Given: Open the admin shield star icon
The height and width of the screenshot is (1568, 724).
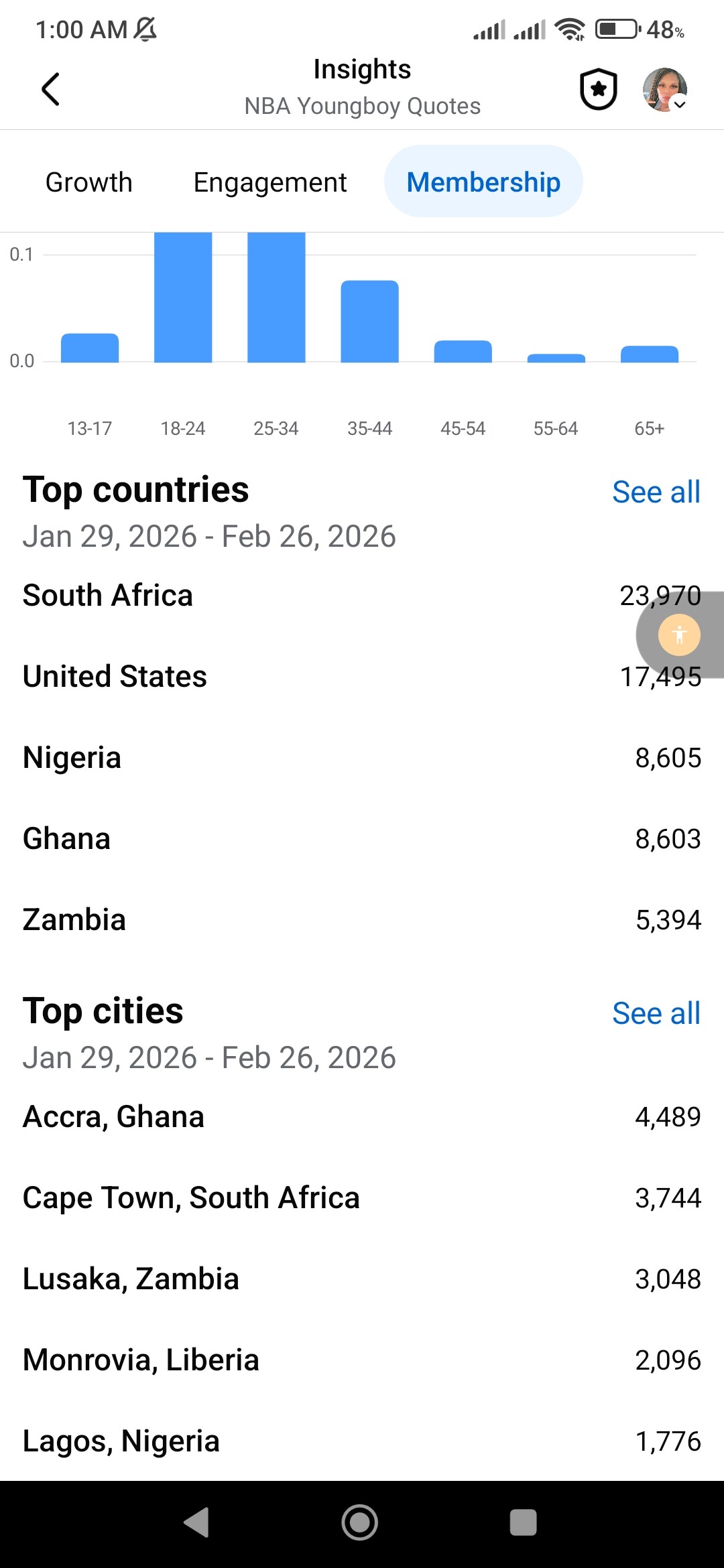Looking at the screenshot, I should 598,89.
